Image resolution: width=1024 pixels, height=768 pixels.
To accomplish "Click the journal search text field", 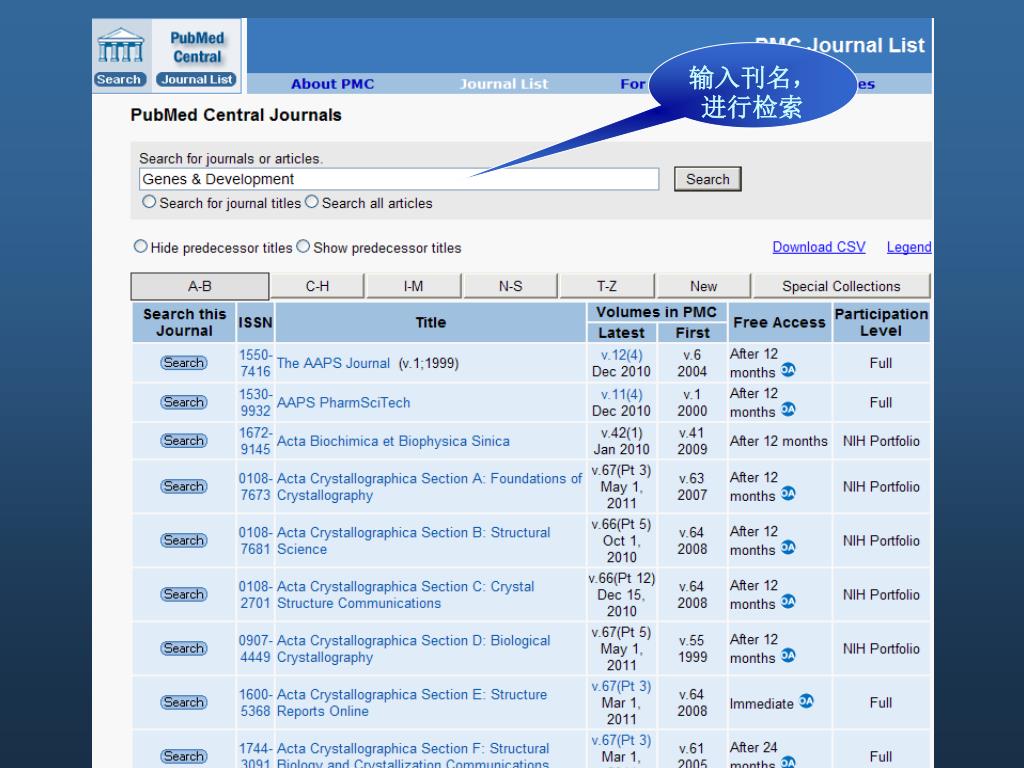I will pyautogui.click(x=398, y=179).
